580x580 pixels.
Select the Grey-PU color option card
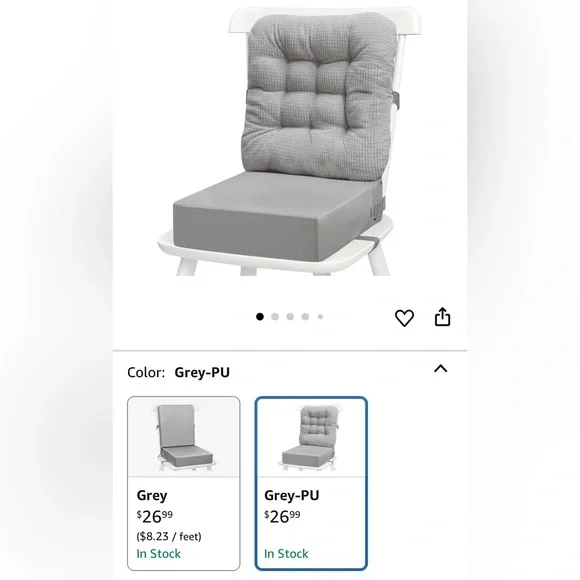point(311,483)
